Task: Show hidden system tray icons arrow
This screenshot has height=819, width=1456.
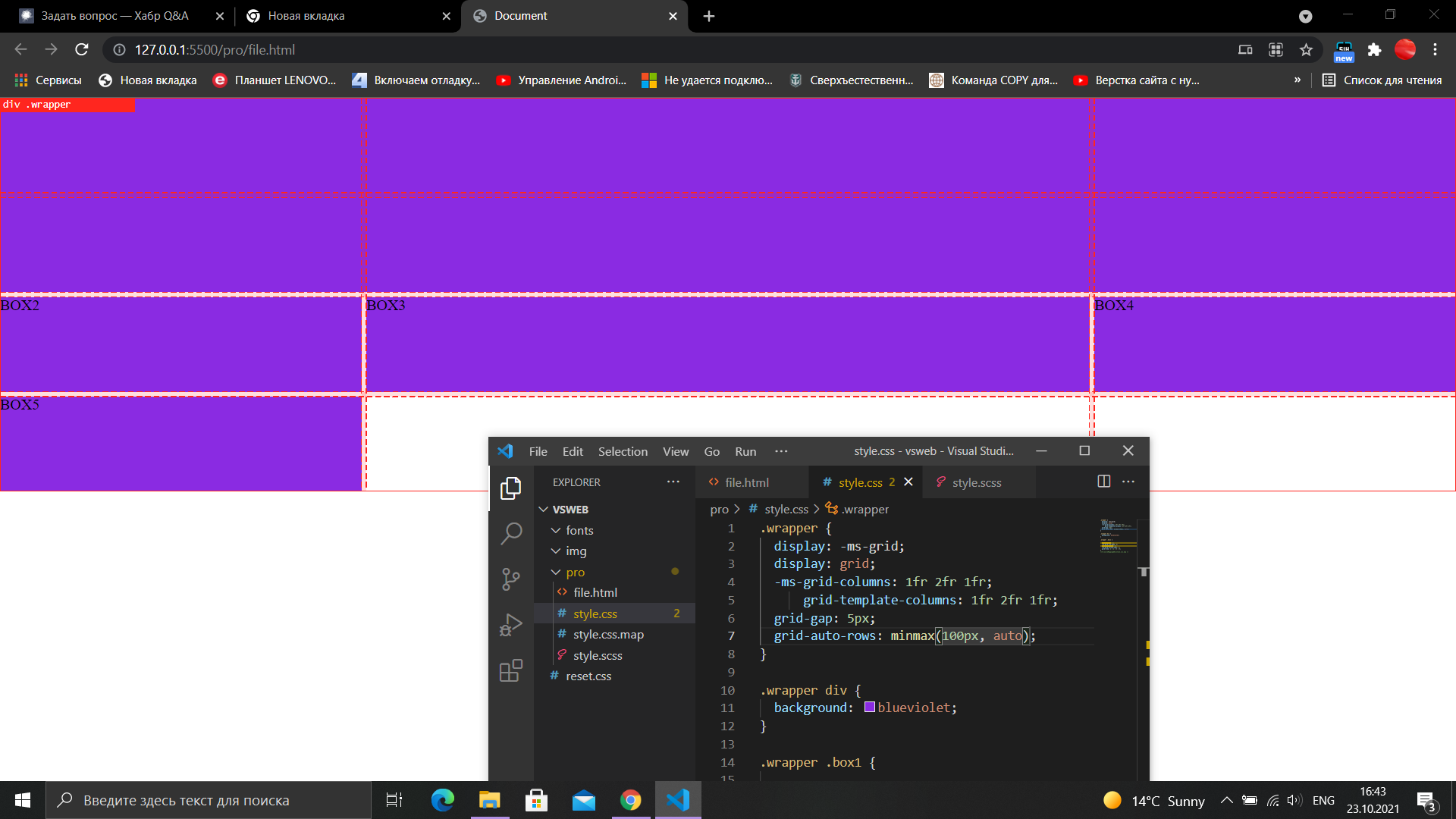Action: [x=1226, y=800]
